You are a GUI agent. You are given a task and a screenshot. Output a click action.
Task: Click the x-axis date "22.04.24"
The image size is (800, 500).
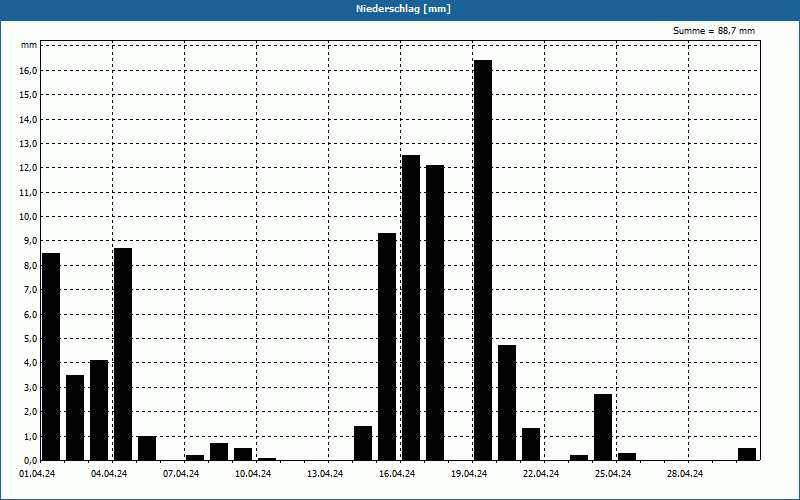541,474
